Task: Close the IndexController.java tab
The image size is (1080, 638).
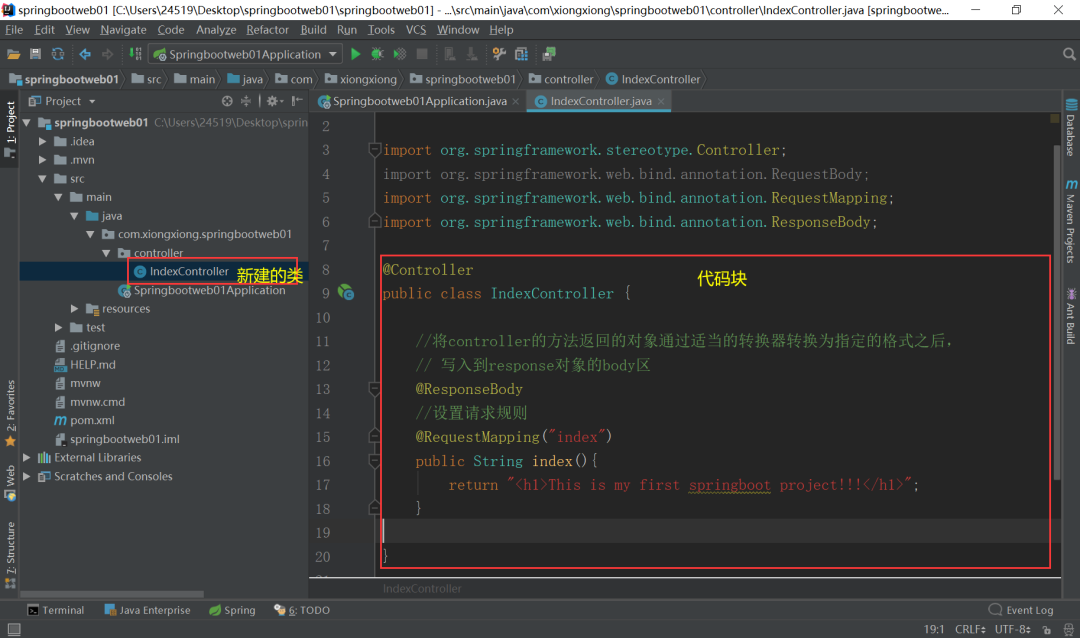Action: [661, 101]
